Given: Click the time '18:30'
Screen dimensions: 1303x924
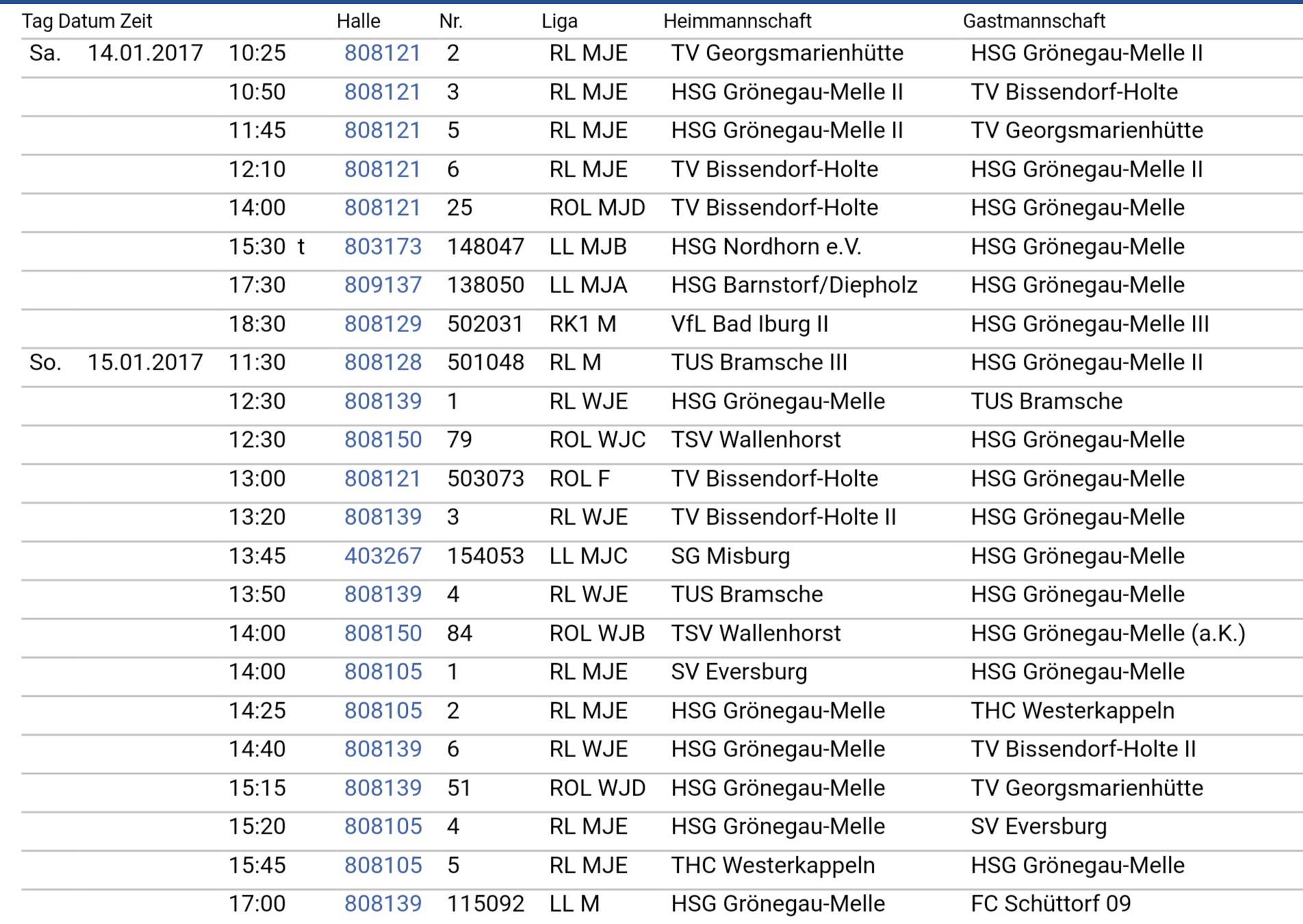Looking at the screenshot, I should (x=257, y=324).
